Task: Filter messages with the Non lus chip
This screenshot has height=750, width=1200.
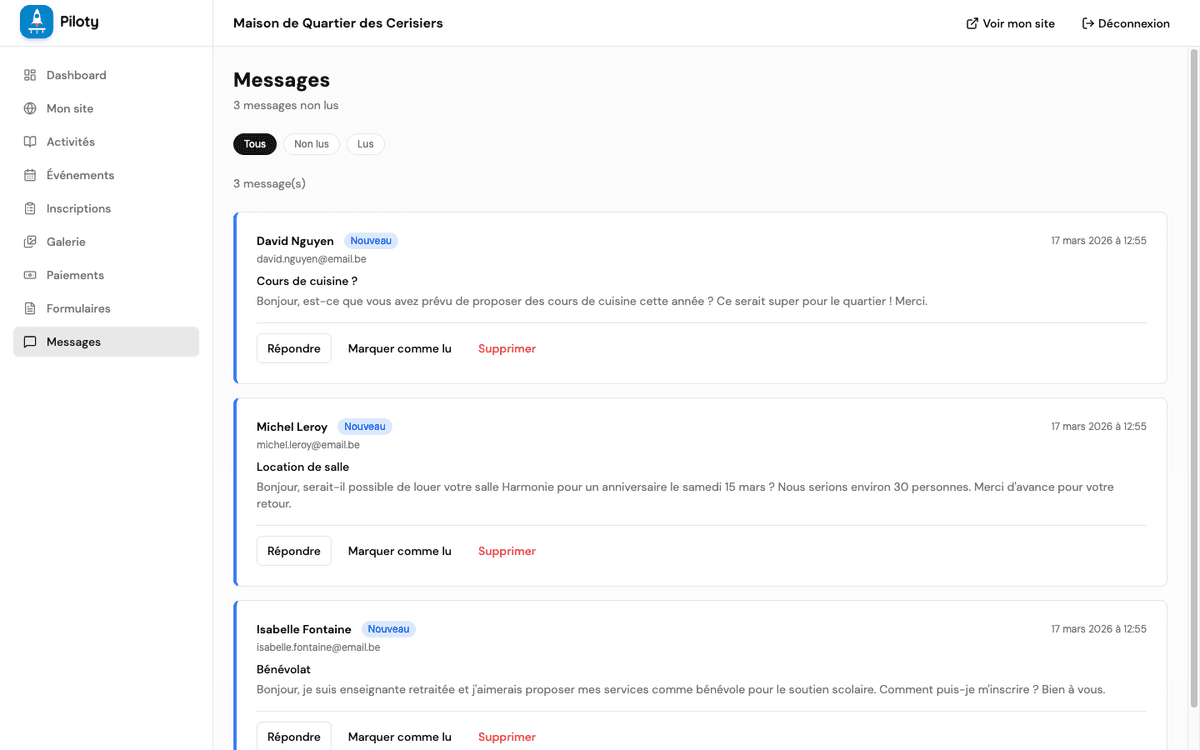Action: (311, 143)
